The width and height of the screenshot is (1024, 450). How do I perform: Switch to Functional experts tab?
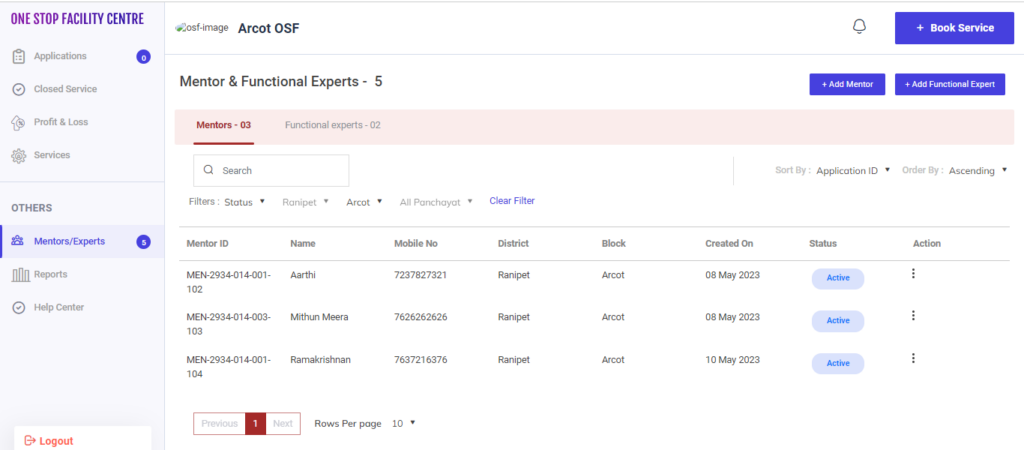[332, 126]
